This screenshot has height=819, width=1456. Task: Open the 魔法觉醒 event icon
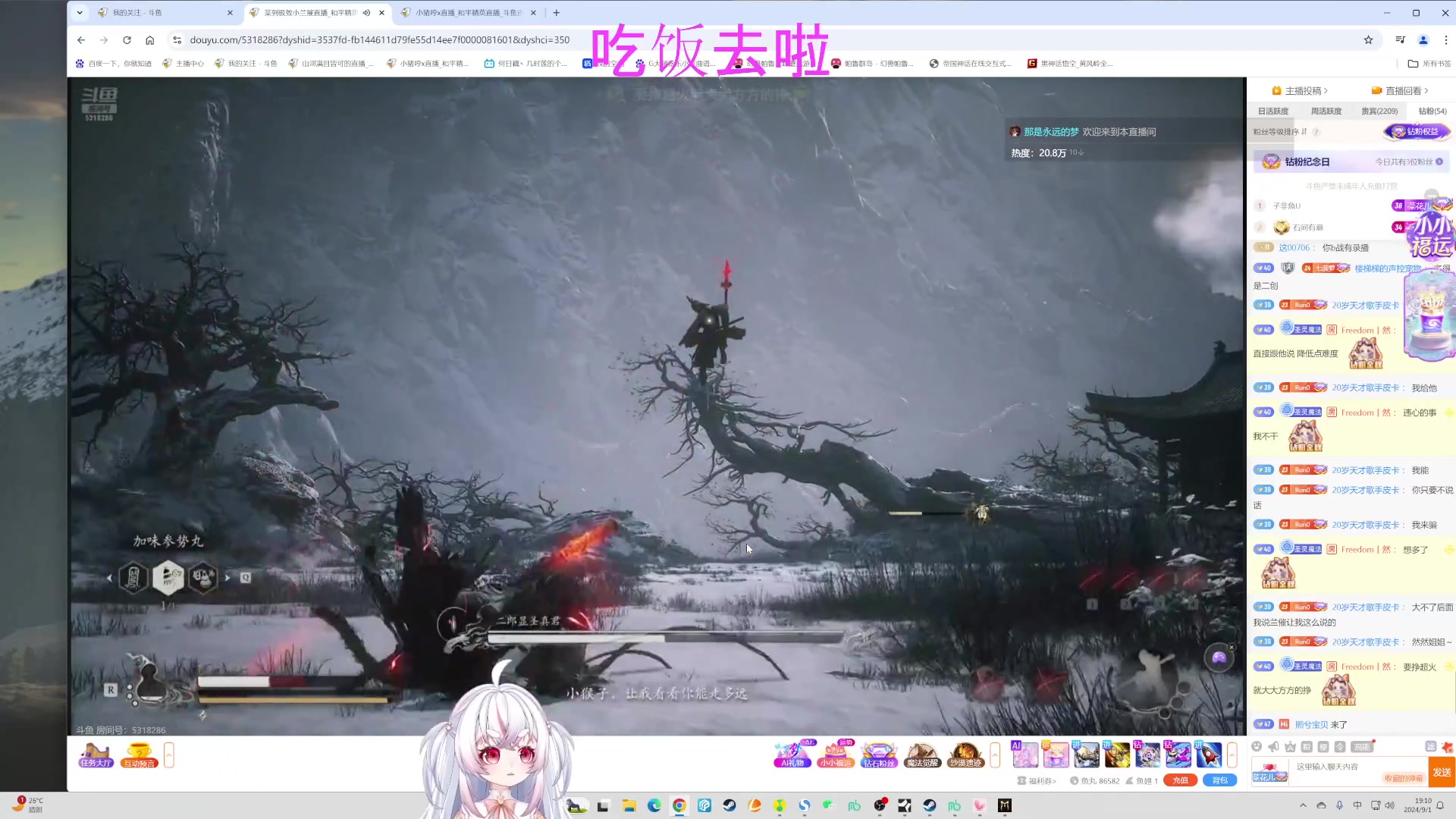922,755
